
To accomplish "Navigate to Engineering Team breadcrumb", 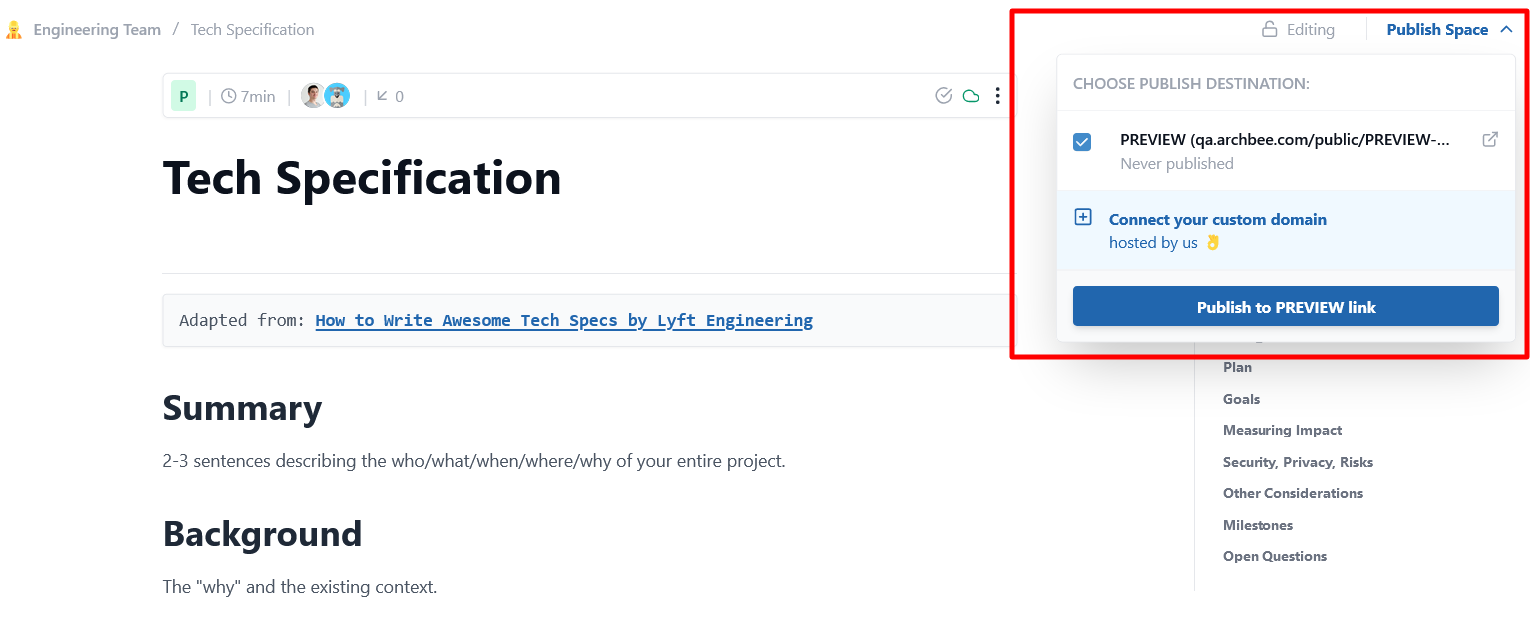I will coord(96,29).
